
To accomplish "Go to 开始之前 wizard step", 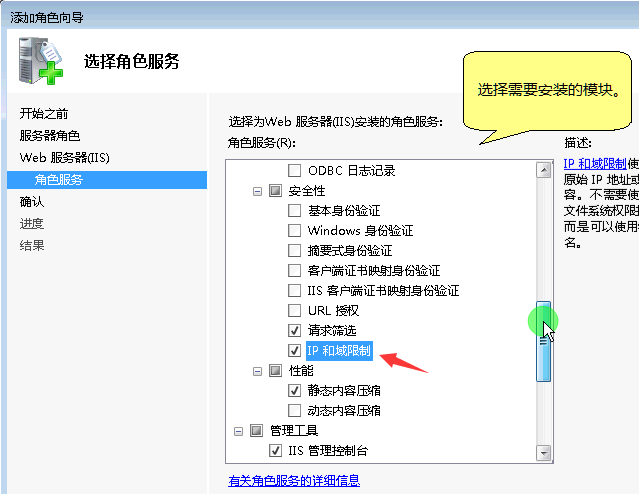I will click(x=44, y=114).
